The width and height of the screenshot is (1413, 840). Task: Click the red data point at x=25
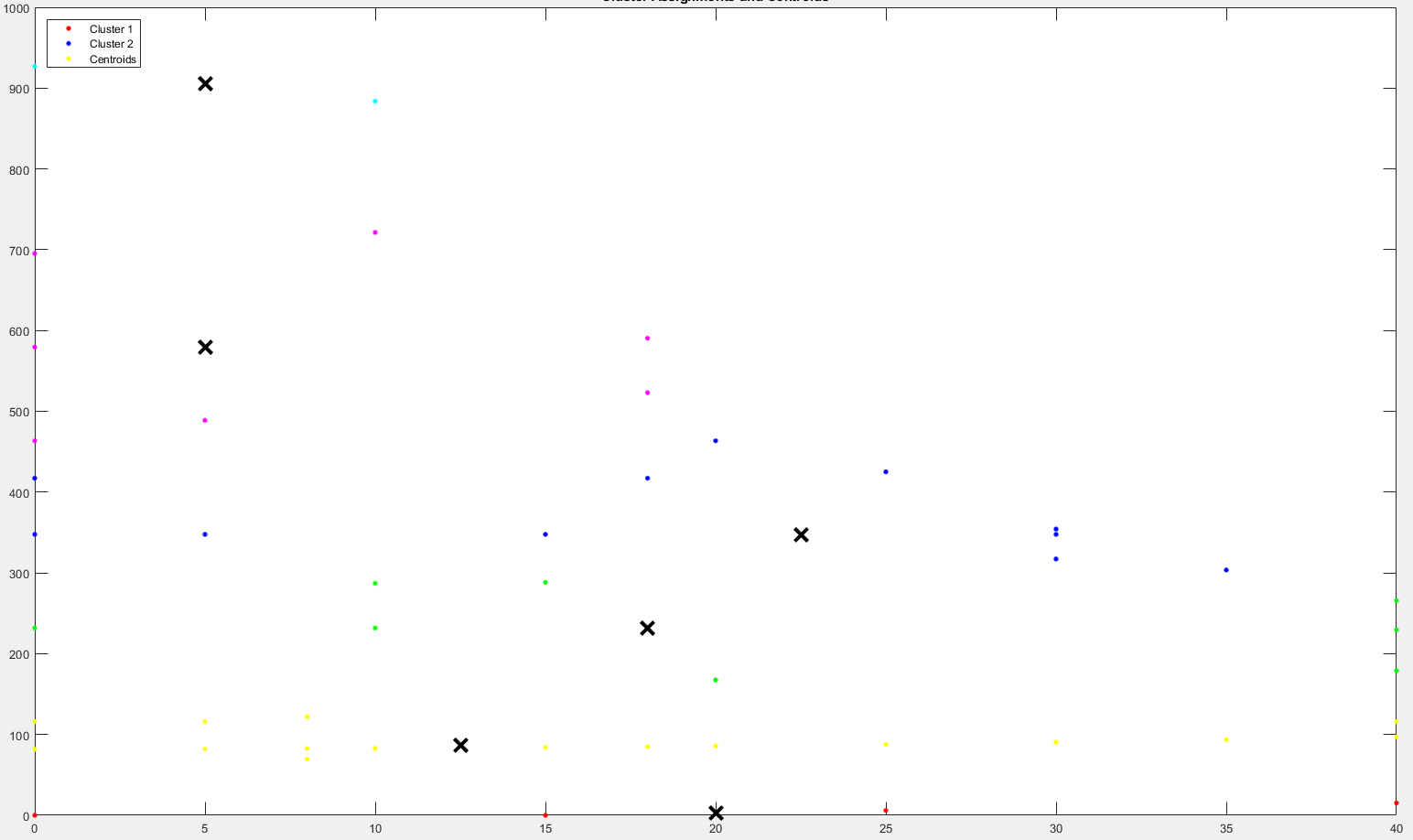tap(886, 810)
